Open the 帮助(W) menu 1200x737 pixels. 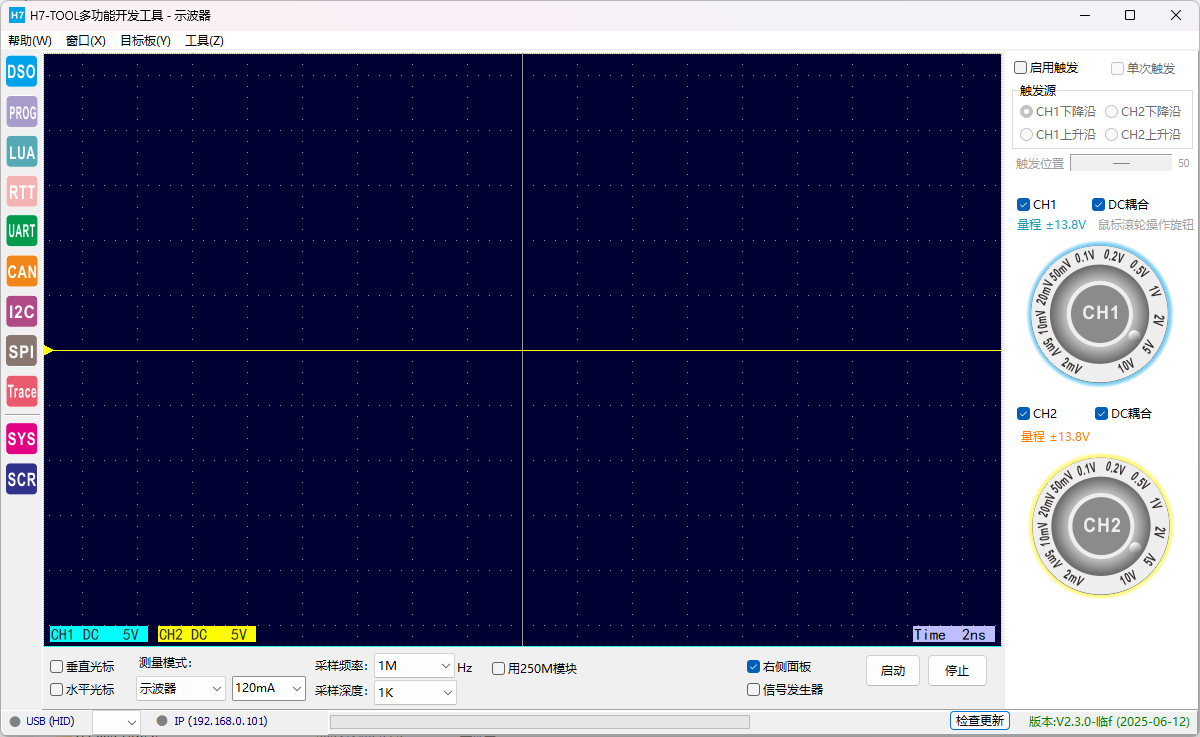pyautogui.click(x=30, y=41)
